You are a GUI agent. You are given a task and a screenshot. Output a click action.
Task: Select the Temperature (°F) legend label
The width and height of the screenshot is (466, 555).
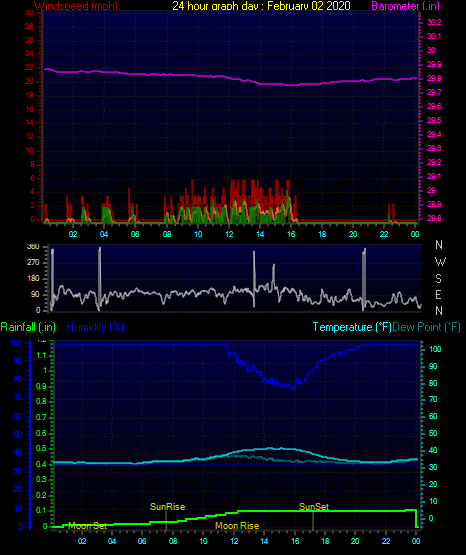click(x=352, y=327)
